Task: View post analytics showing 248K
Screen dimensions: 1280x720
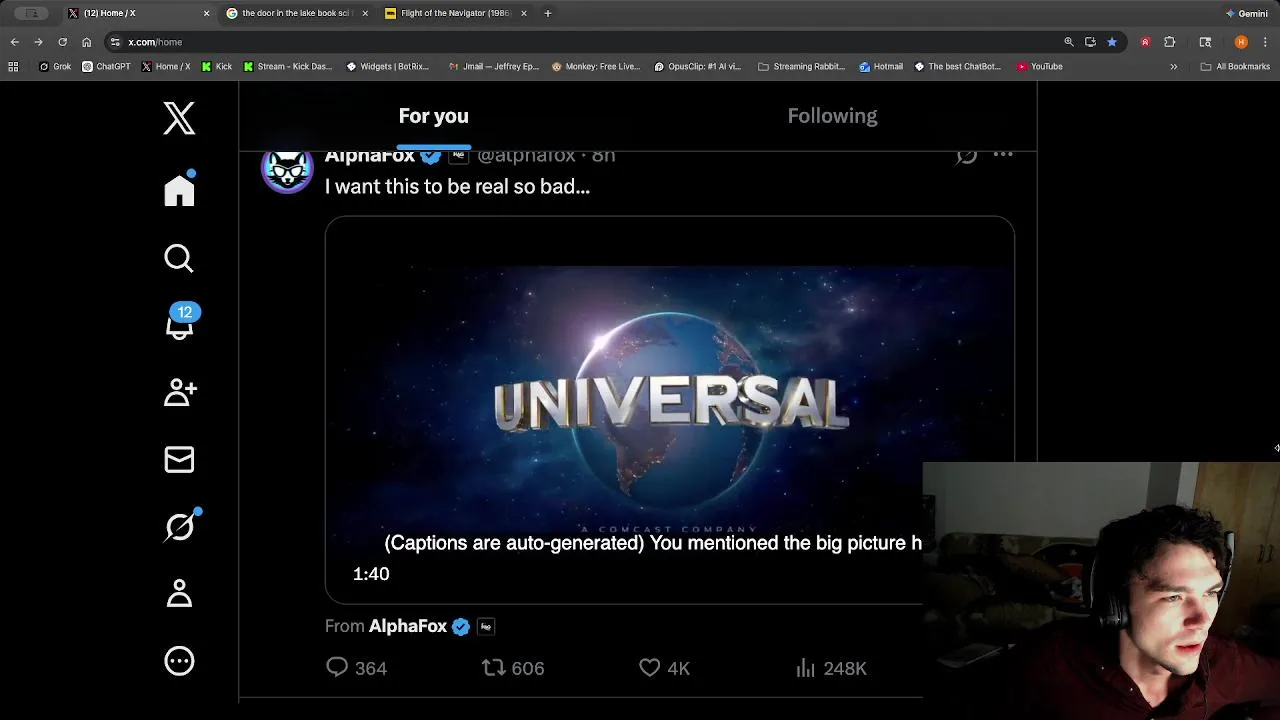Action: click(x=831, y=668)
